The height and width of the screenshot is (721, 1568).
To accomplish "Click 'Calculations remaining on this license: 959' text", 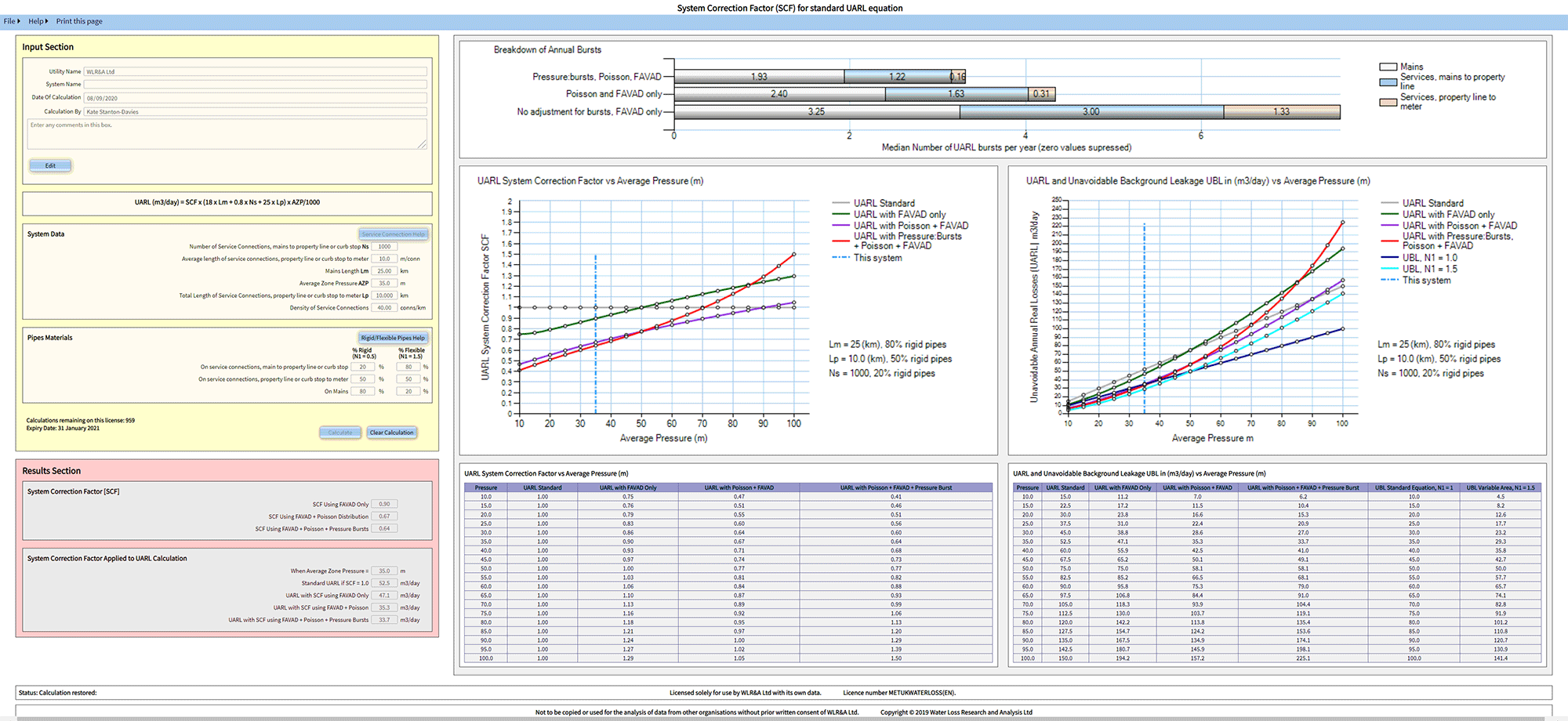I will (x=80, y=420).
